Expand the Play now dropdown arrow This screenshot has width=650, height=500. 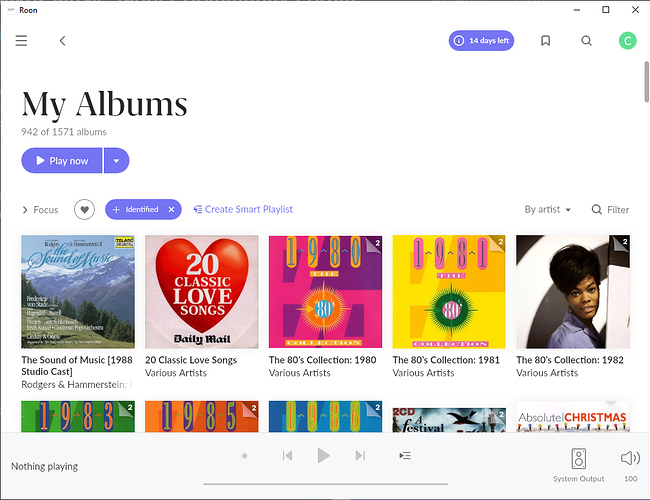point(117,160)
